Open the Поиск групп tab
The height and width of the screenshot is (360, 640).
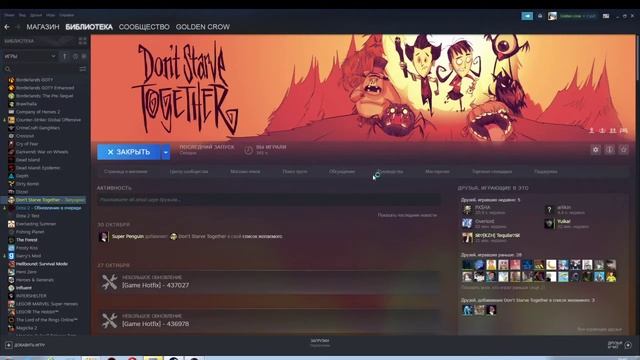click(295, 172)
